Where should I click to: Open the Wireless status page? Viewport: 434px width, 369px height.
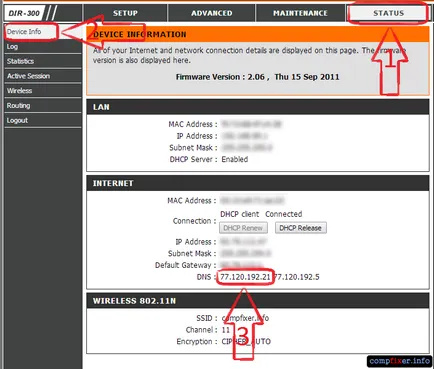43,91
